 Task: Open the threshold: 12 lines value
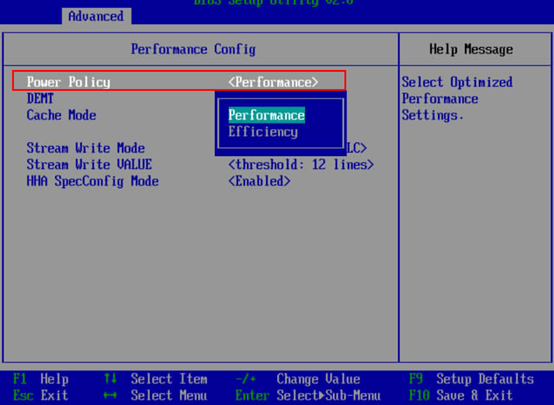301,165
